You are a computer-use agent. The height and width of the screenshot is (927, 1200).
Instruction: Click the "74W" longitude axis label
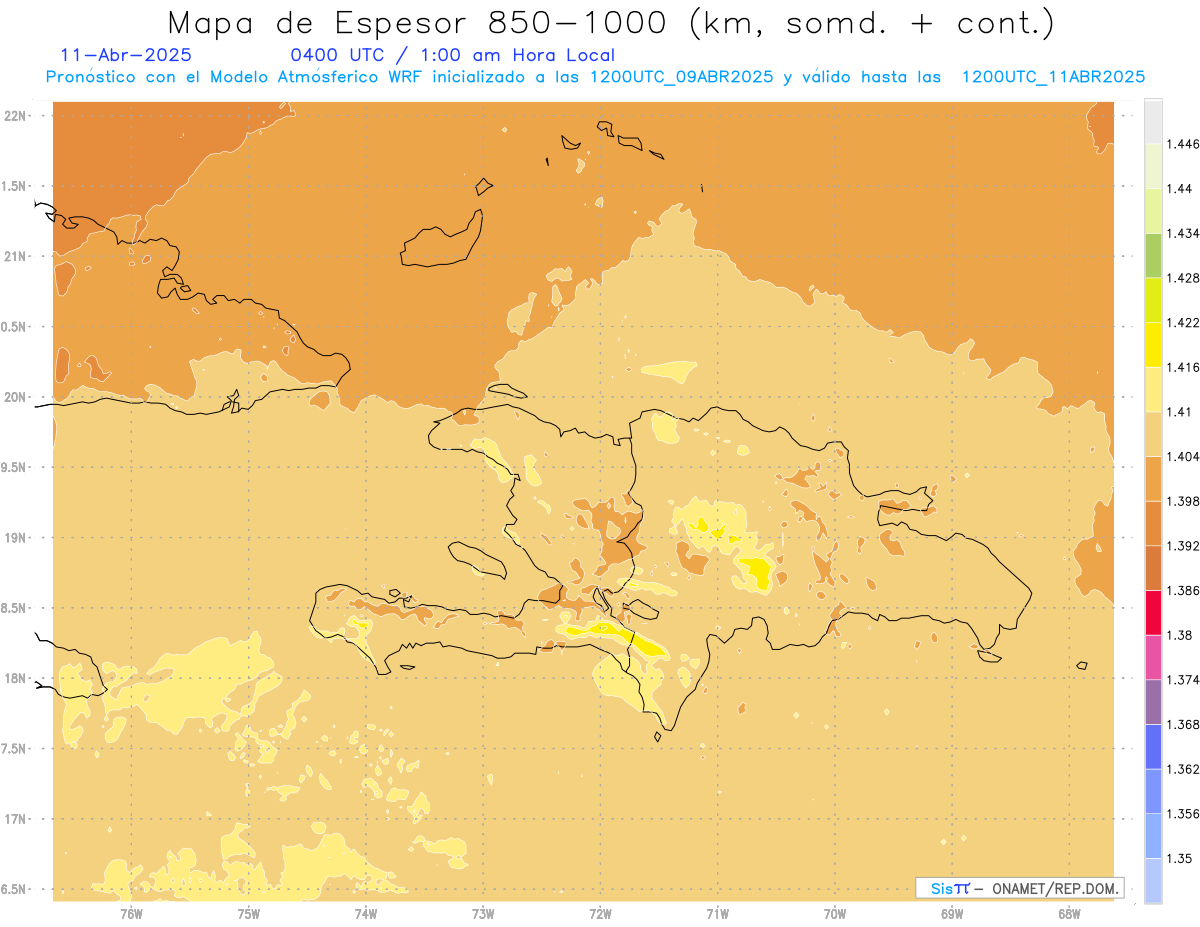[x=366, y=913]
